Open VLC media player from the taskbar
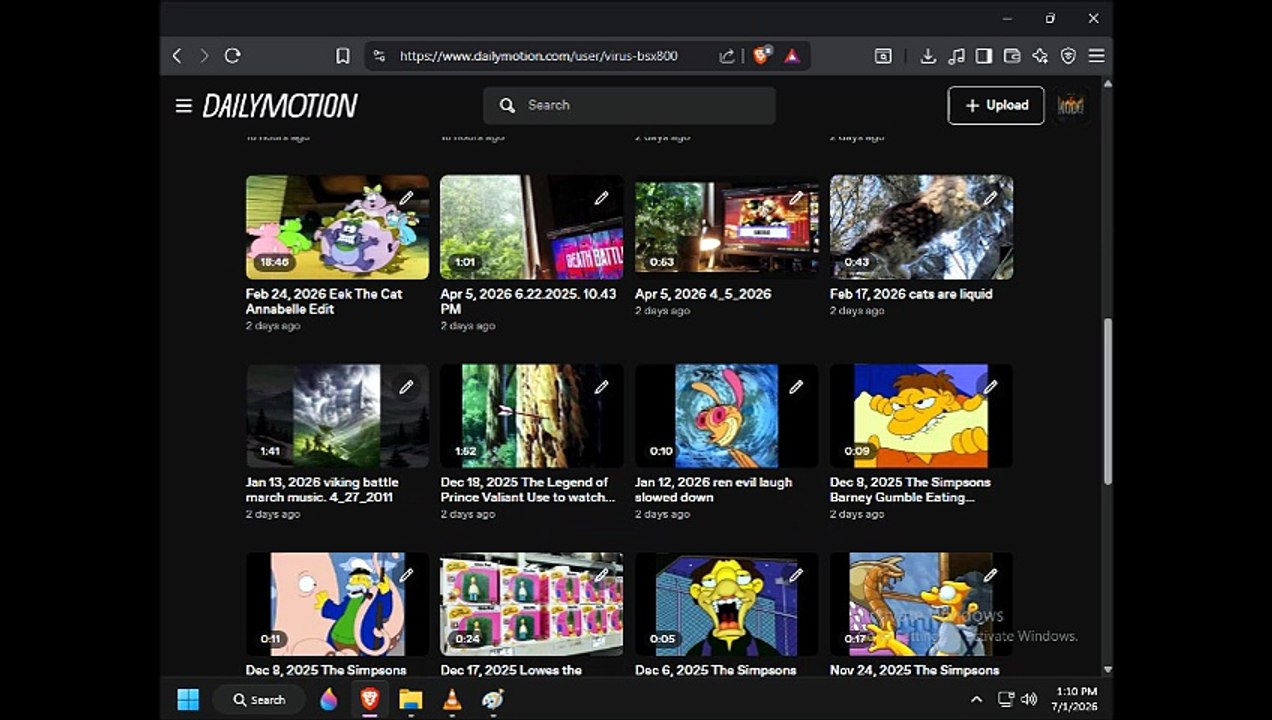The height and width of the screenshot is (720, 1272). (x=452, y=699)
